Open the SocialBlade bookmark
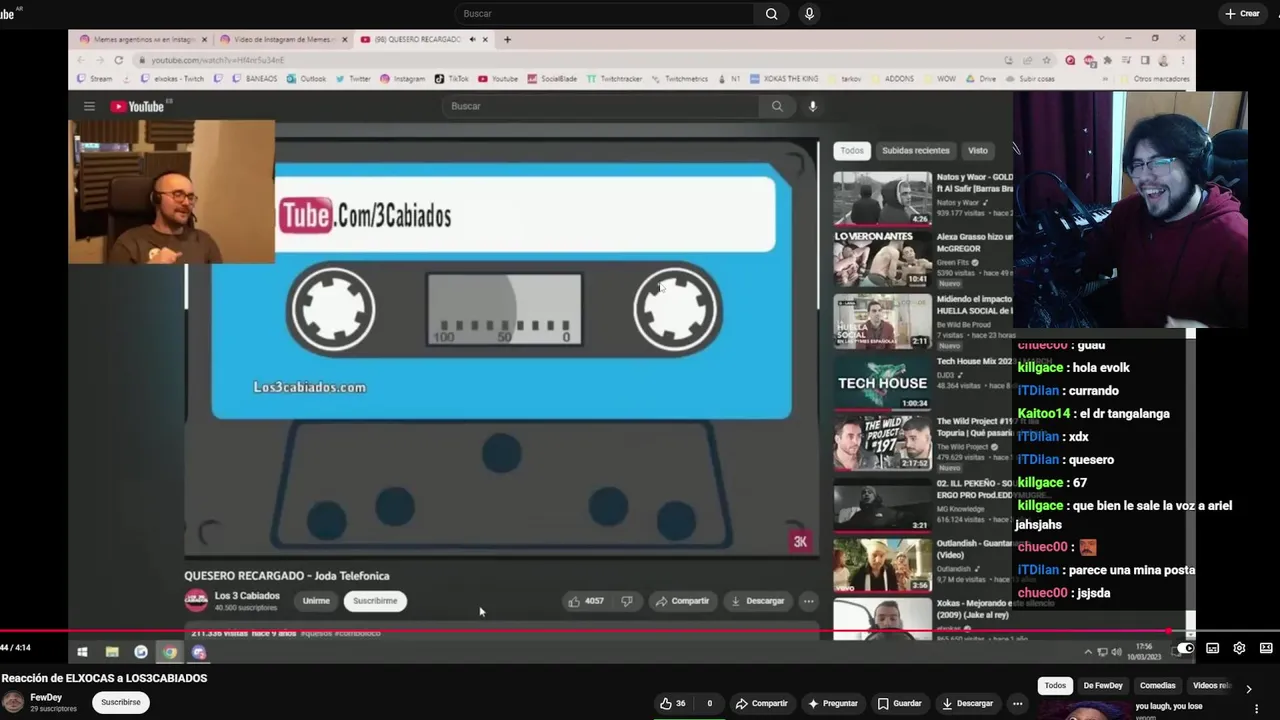1280x720 pixels. pos(553,79)
